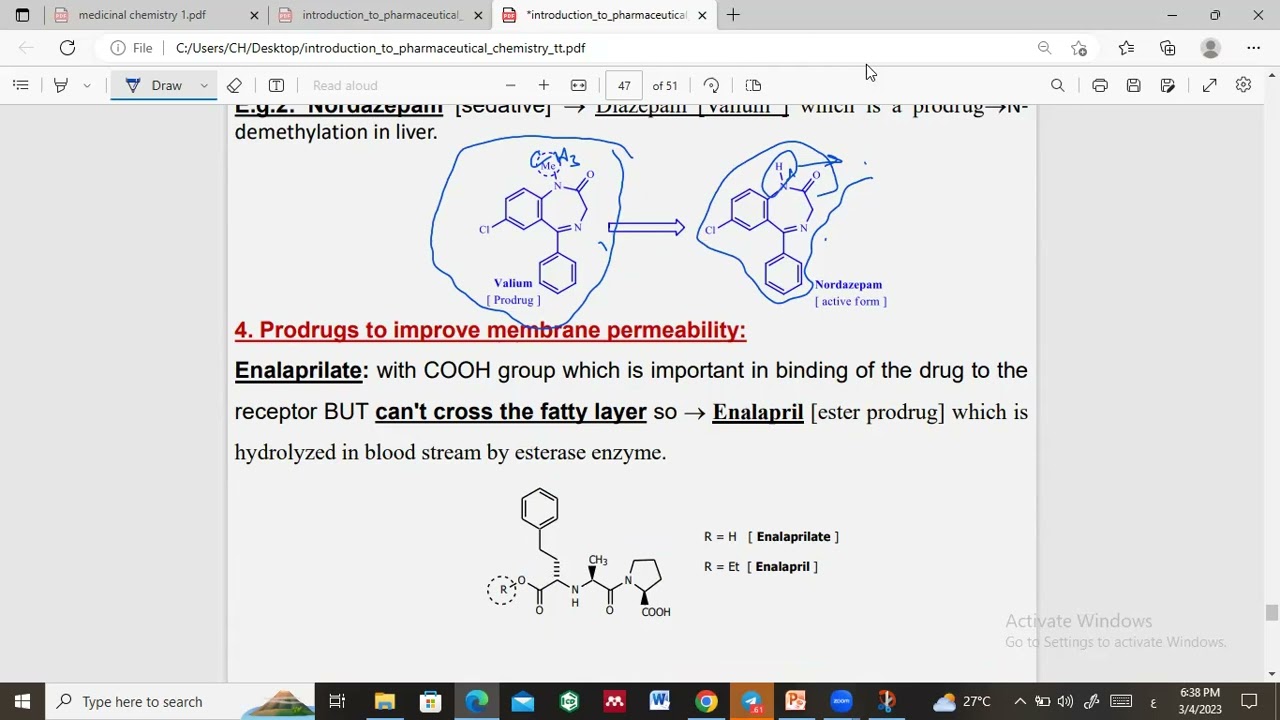1280x720 pixels.
Task: Open the Favorites list icon
Action: tap(1126, 48)
